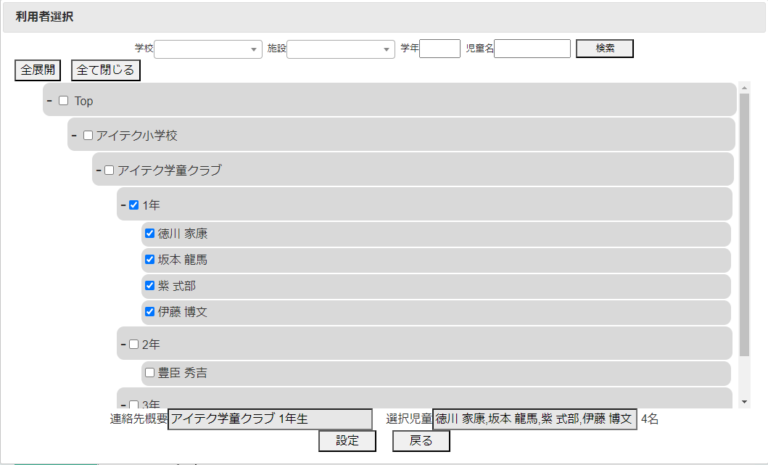Collapse the 1年 grade node
The height and width of the screenshot is (465, 768).
124,205
